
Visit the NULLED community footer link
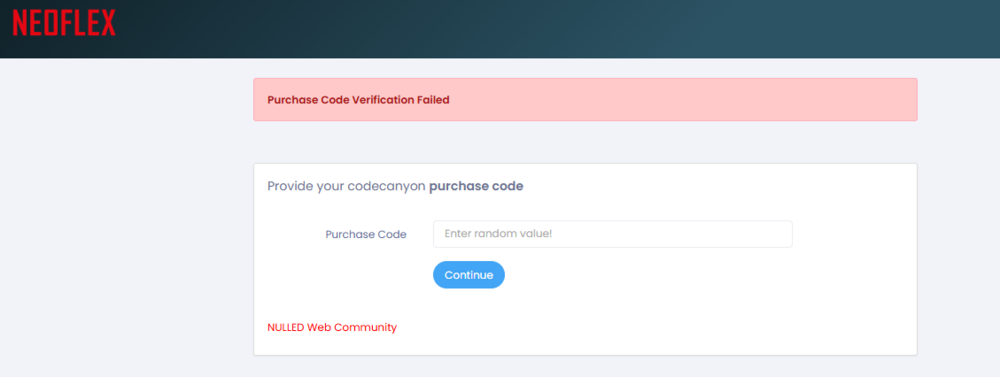tap(332, 327)
